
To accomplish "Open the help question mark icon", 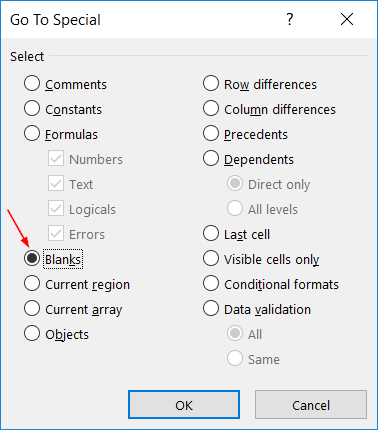I will 290,19.
